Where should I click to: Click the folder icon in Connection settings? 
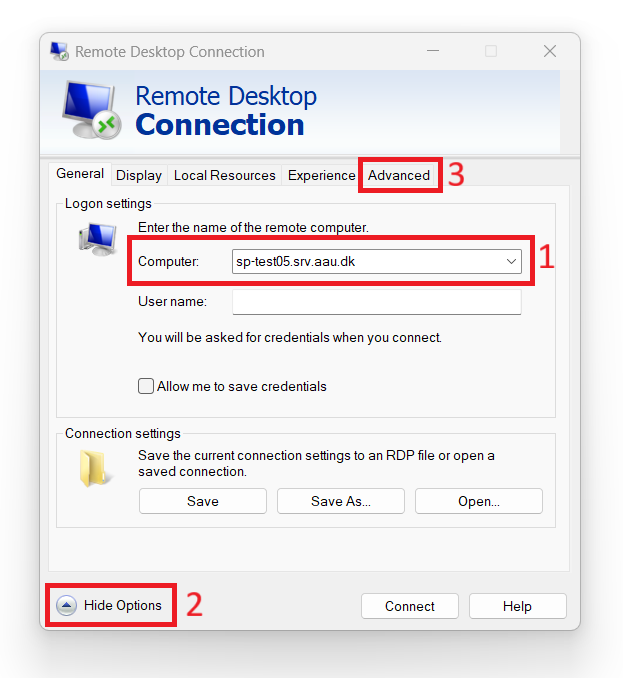point(96,469)
